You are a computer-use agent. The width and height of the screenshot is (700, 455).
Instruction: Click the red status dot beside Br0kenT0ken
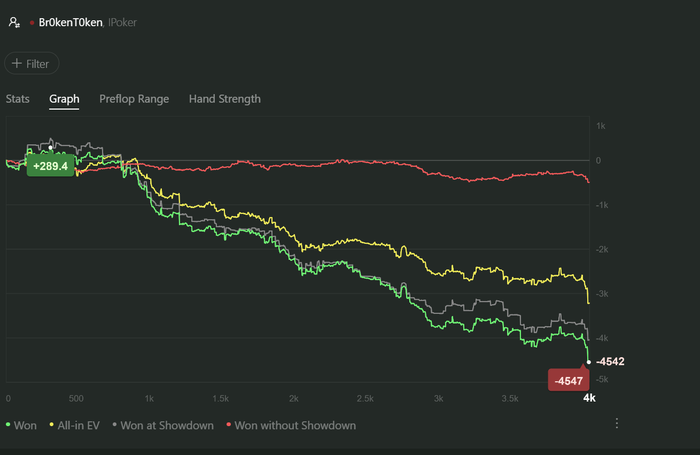[32, 21]
